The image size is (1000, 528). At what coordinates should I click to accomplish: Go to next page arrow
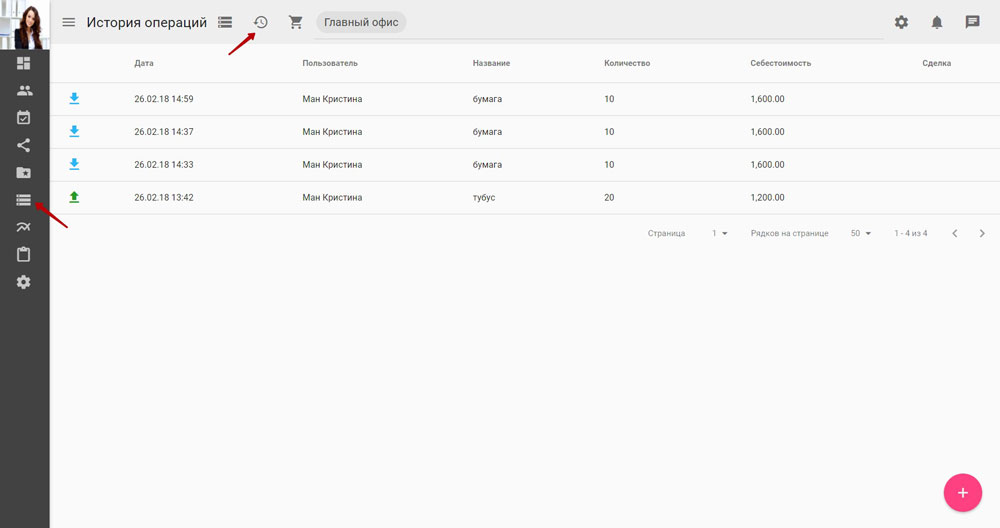[x=982, y=233]
